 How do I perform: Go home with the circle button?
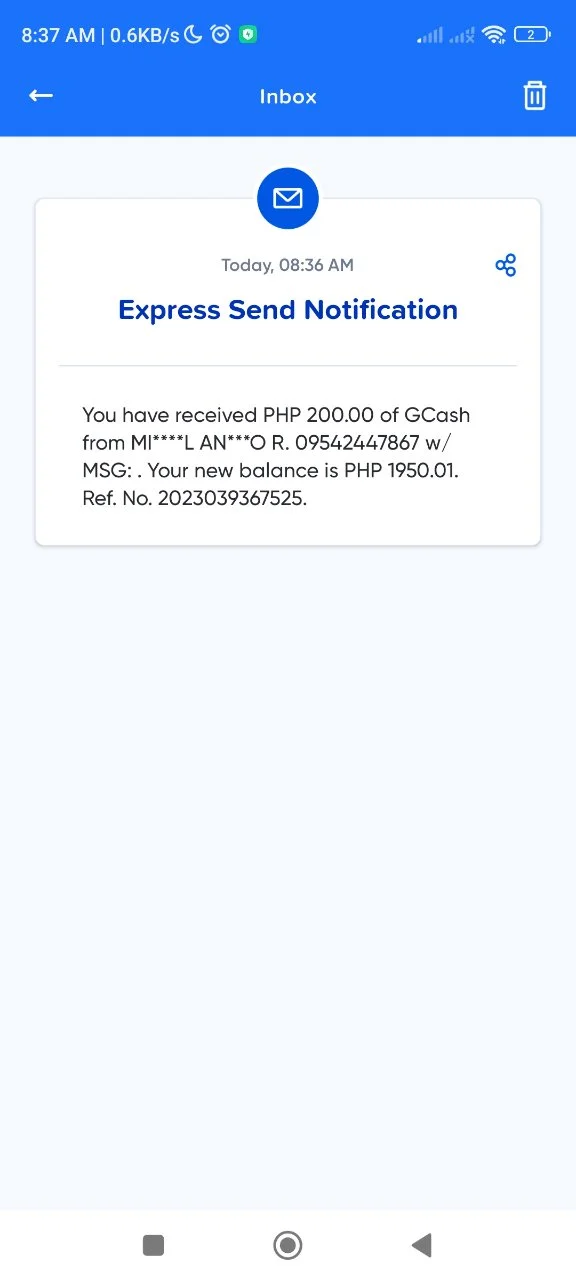(288, 1245)
